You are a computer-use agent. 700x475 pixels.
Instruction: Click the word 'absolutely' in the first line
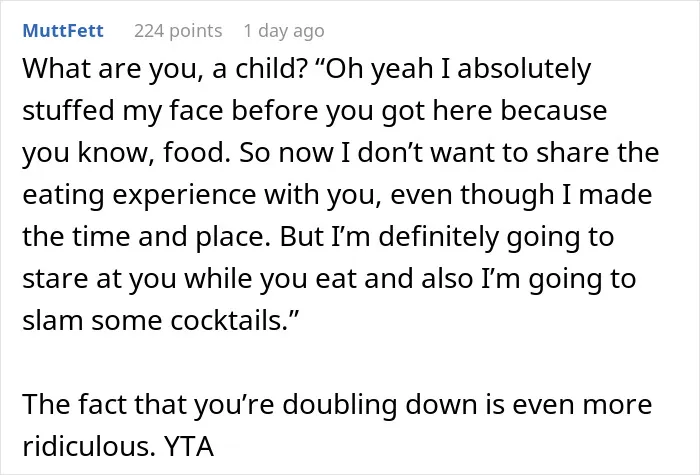524,69
